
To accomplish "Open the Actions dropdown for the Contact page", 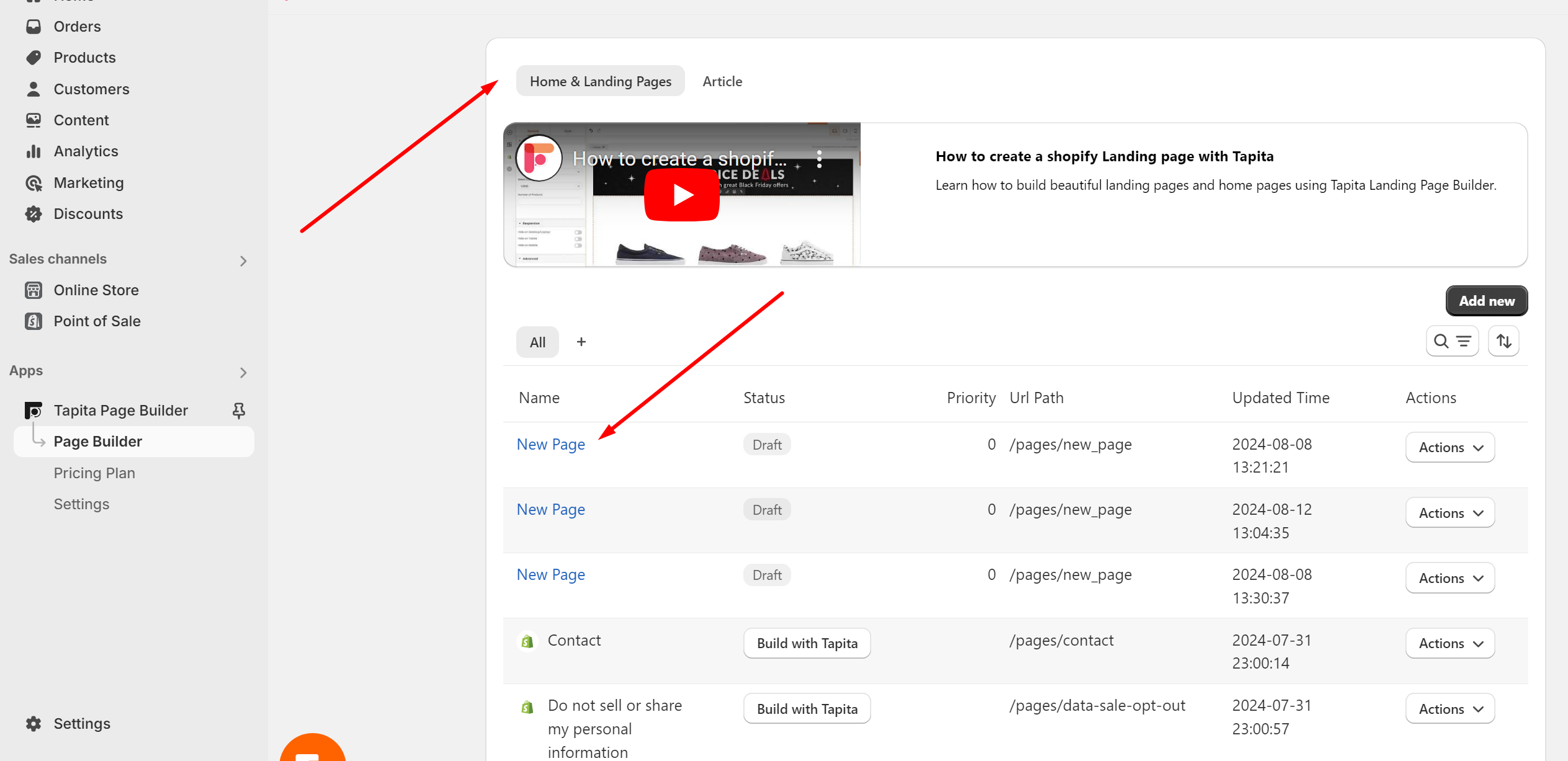I will 1449,644.
